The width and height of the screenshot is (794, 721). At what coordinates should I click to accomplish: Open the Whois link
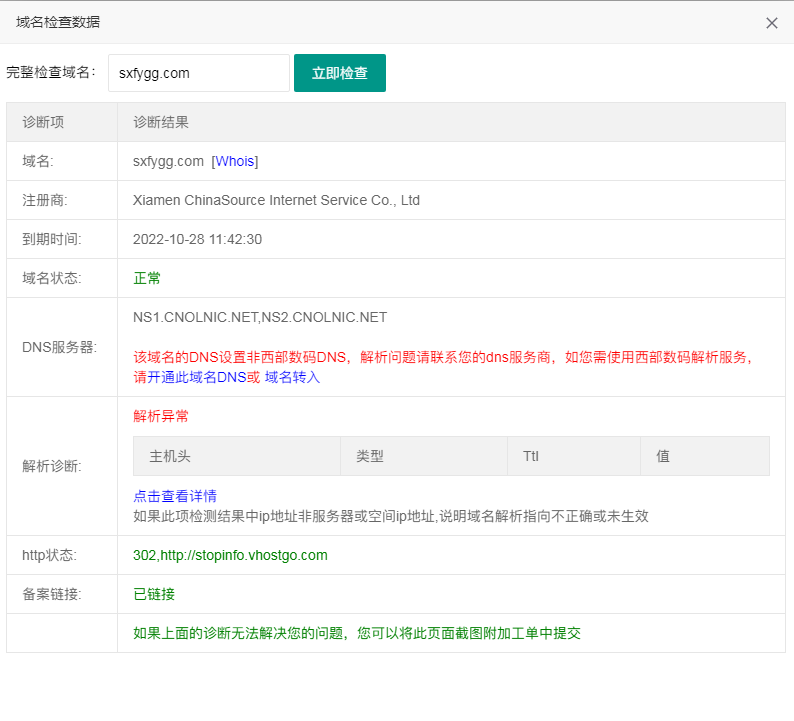tap(235, 161)
